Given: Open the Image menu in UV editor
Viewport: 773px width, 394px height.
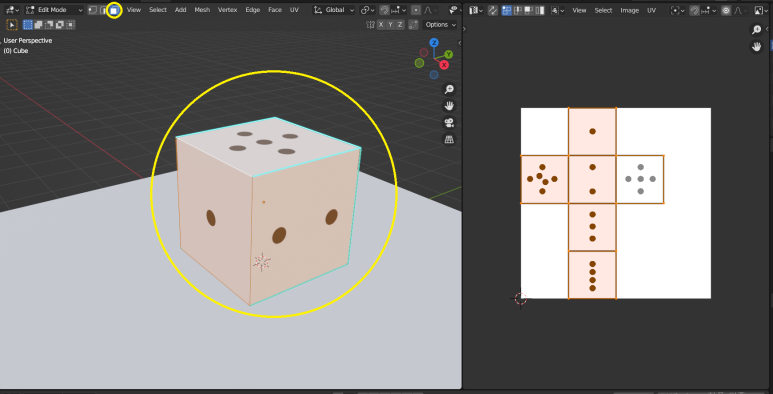Looking at the screenshot, I should (630, 10).
